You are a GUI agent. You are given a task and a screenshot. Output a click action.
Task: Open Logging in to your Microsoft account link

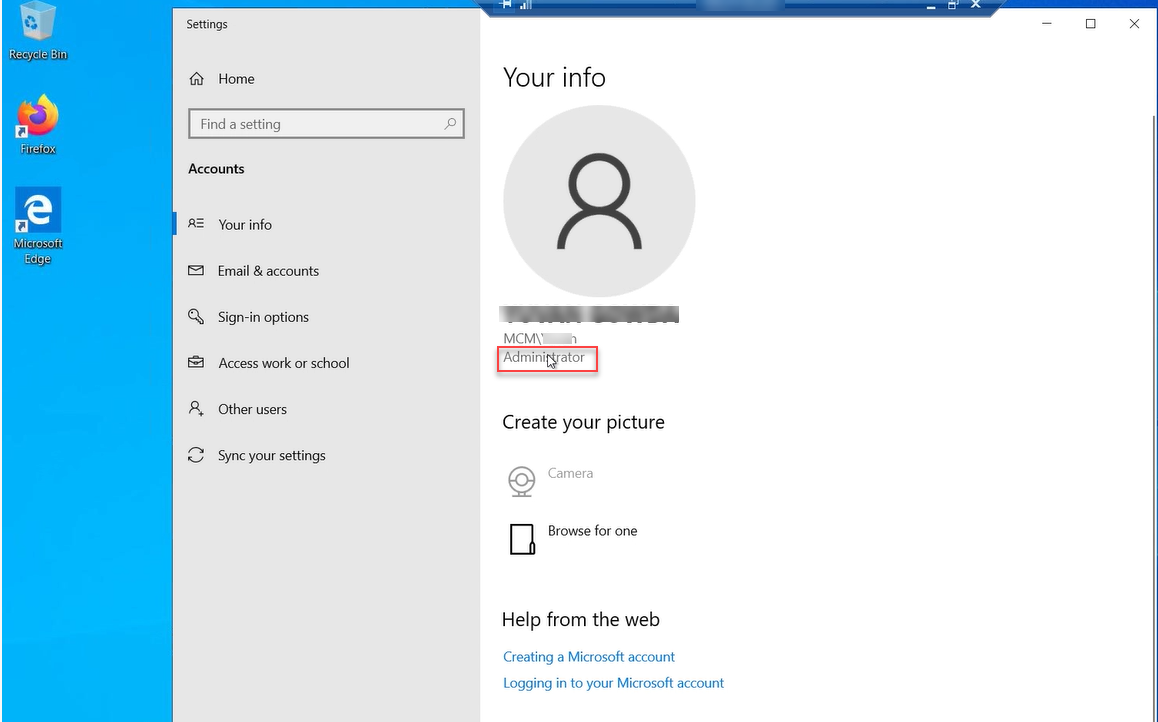[613, 683]
